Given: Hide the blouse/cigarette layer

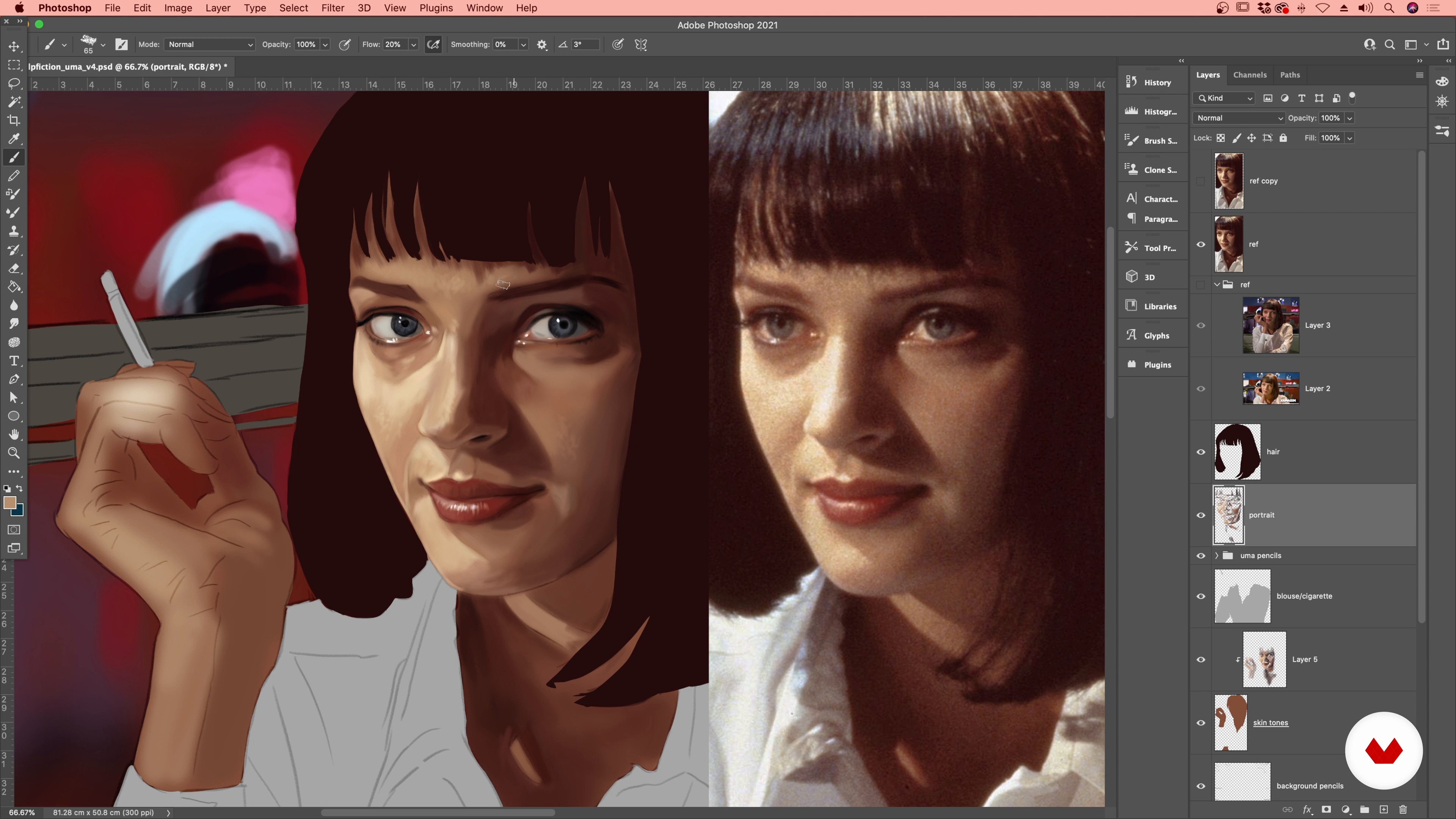Looking at the screenshot, I should point(1201,597).
